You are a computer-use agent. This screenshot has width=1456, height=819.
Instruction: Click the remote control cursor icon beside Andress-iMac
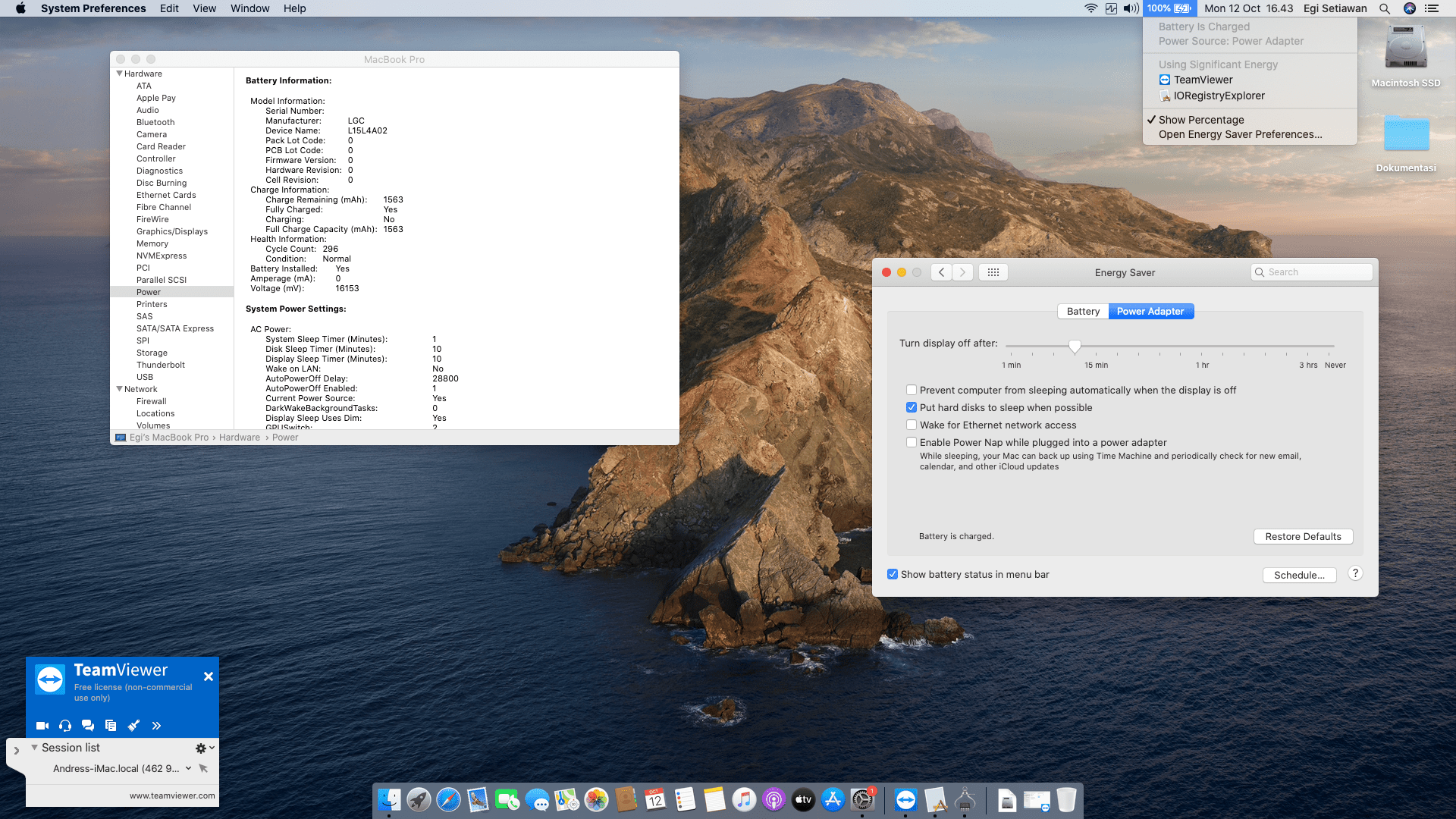[x=203, y=768]
